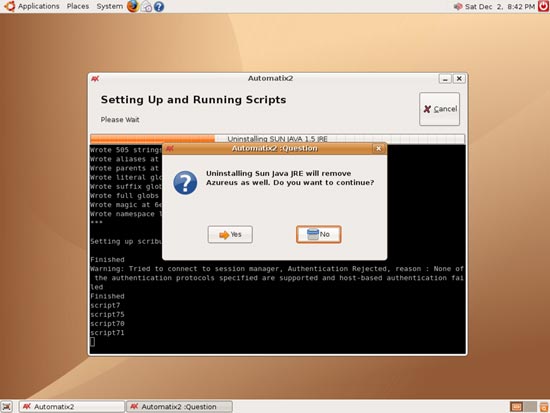Click the Ubuntu logo in top panel

(9, 6)
